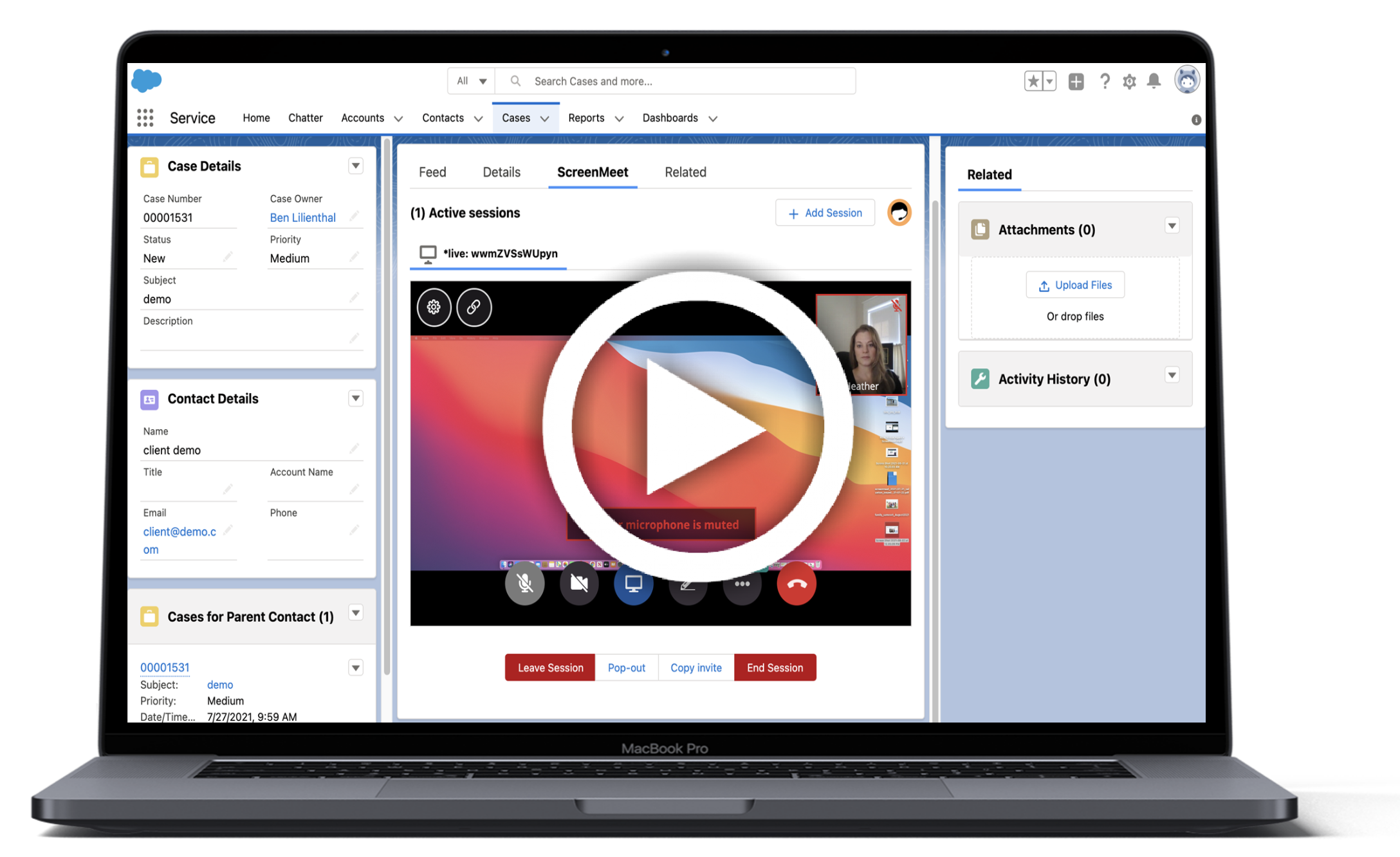Toggle the camera off icon
This screenshot has width=1400, height=857.
580,584
